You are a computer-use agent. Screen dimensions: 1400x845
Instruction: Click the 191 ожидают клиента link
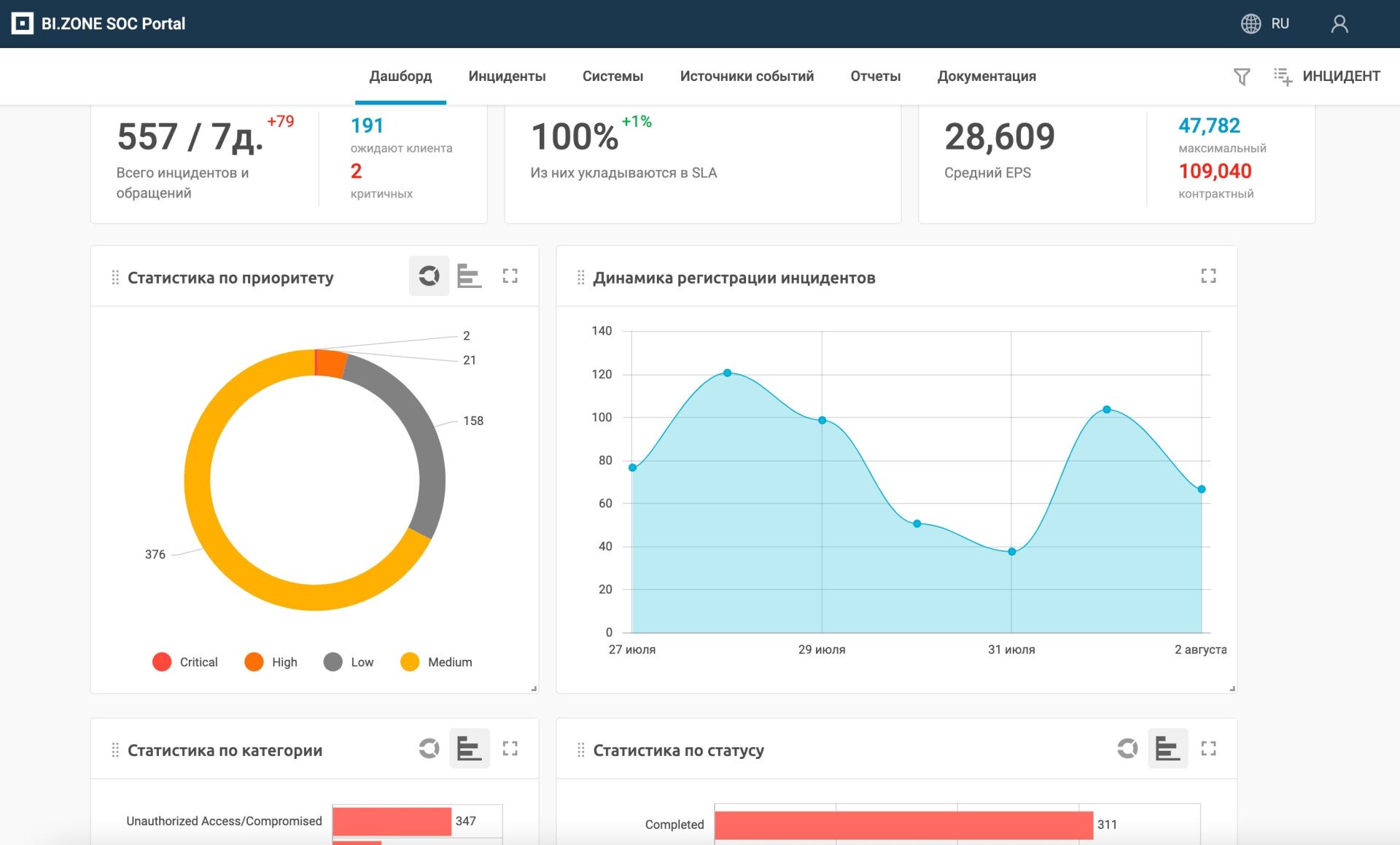pyautogui.click(x=367, y=126)
